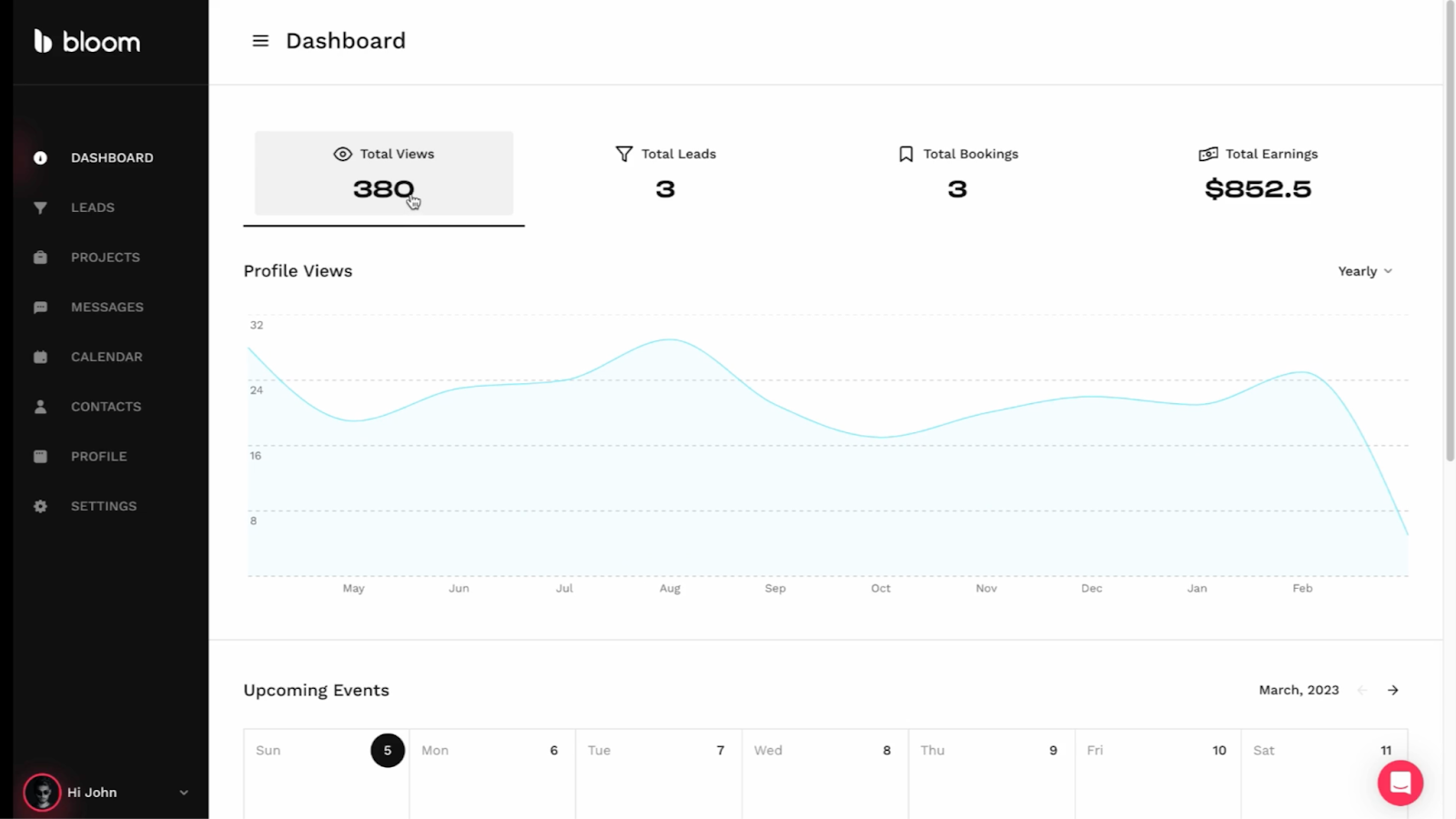
Task: Switch to the Total Leads tab
Action: click(x=665, y=173)
